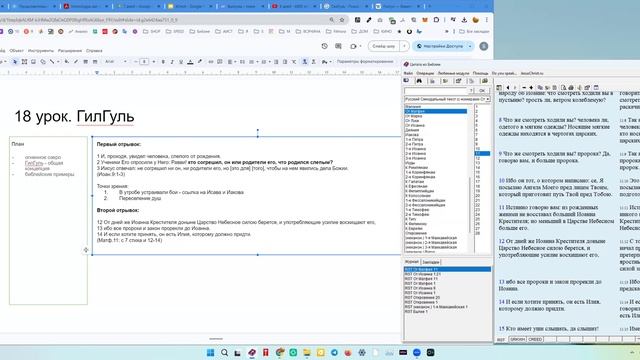Image resolution: width=640 pixels, height=360 pixels.
Task: Increase font size with the plus button
Action: click(153, 62)
